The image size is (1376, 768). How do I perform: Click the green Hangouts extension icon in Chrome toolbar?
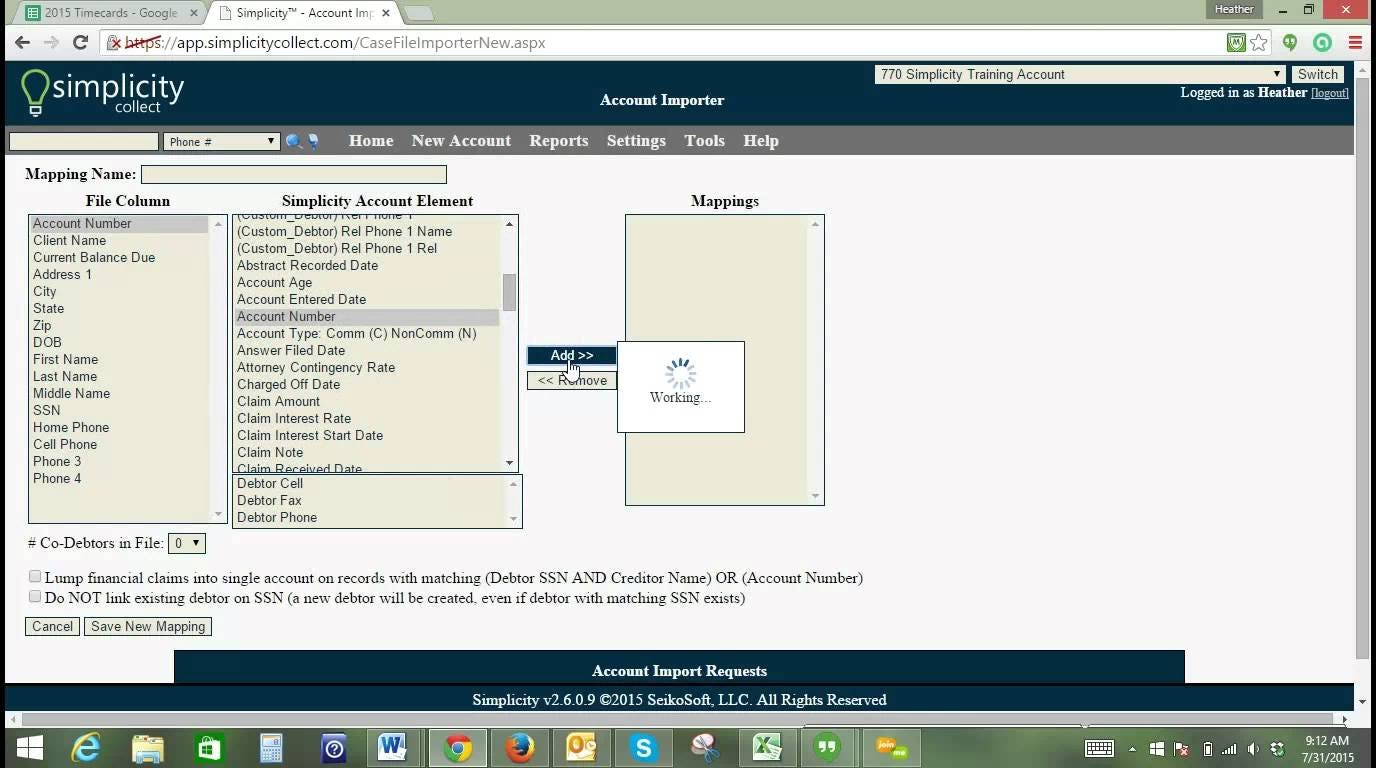[x=1290, y=43]
